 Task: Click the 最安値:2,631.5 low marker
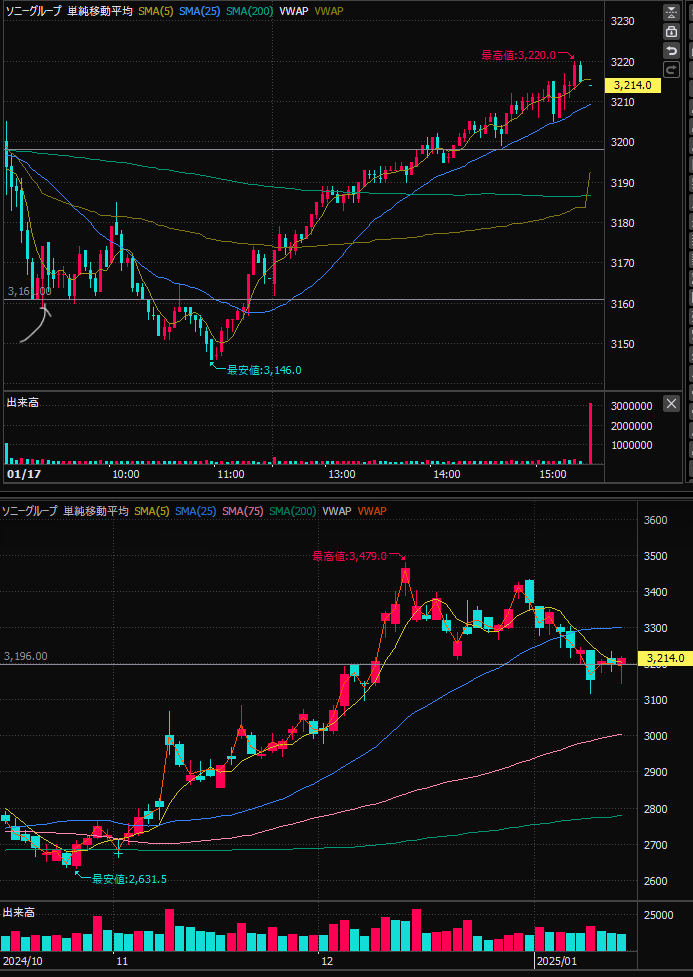130,879
